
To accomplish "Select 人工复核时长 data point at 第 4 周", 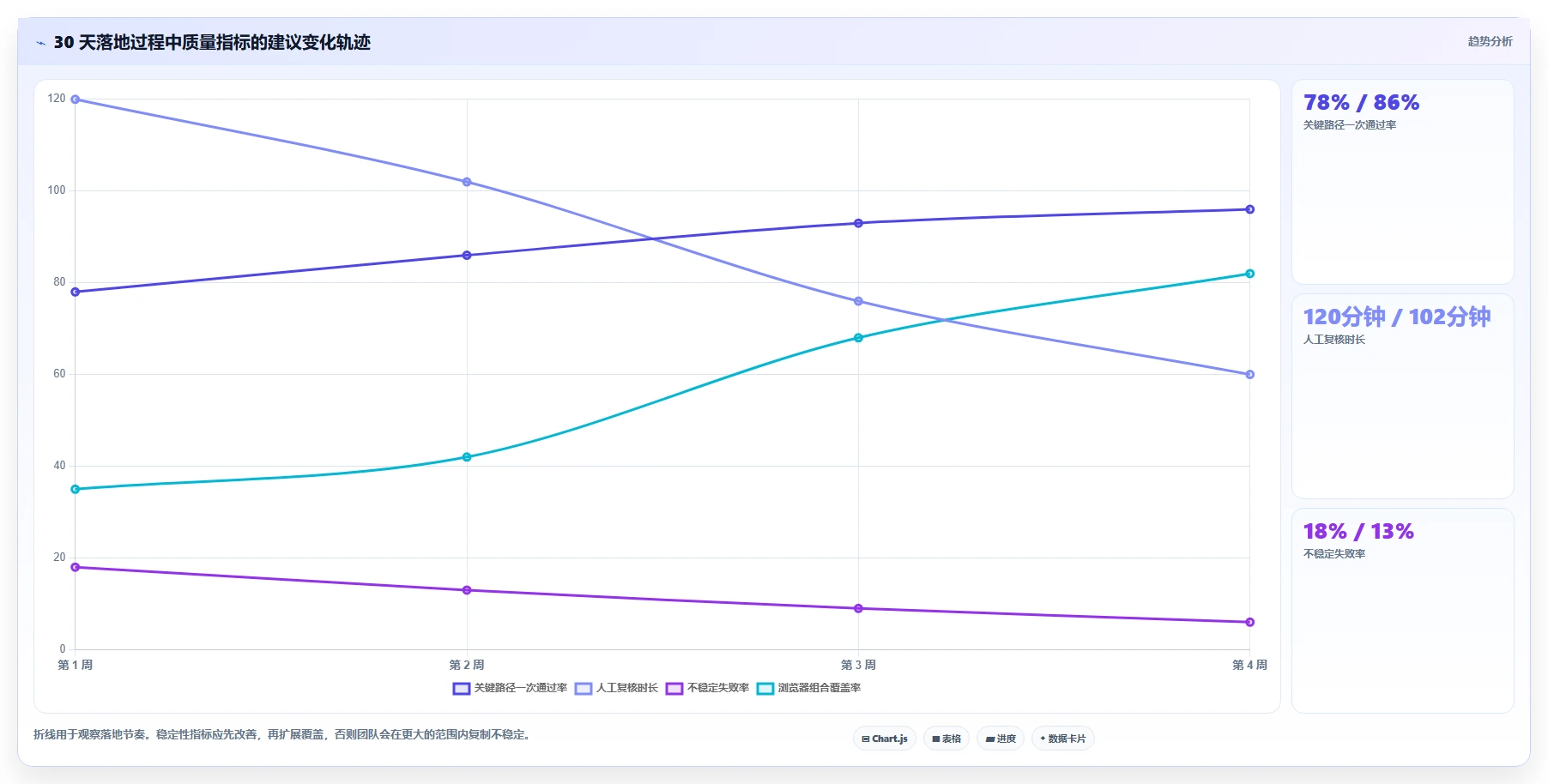I will point(1249,375).
